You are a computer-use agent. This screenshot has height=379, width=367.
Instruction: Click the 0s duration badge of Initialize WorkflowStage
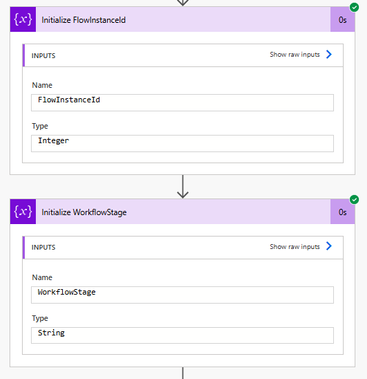pos(342,212)
